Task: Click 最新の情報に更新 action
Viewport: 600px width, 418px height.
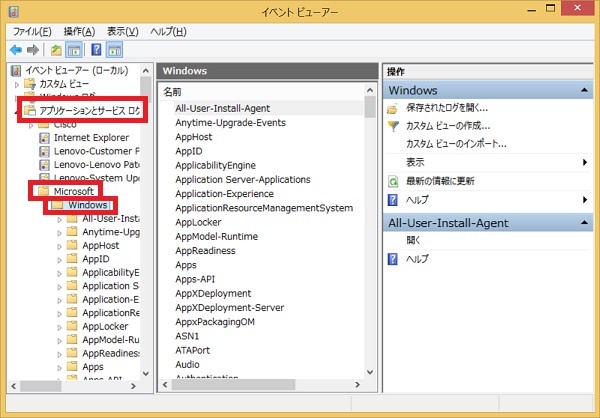Action: point(440,181)
